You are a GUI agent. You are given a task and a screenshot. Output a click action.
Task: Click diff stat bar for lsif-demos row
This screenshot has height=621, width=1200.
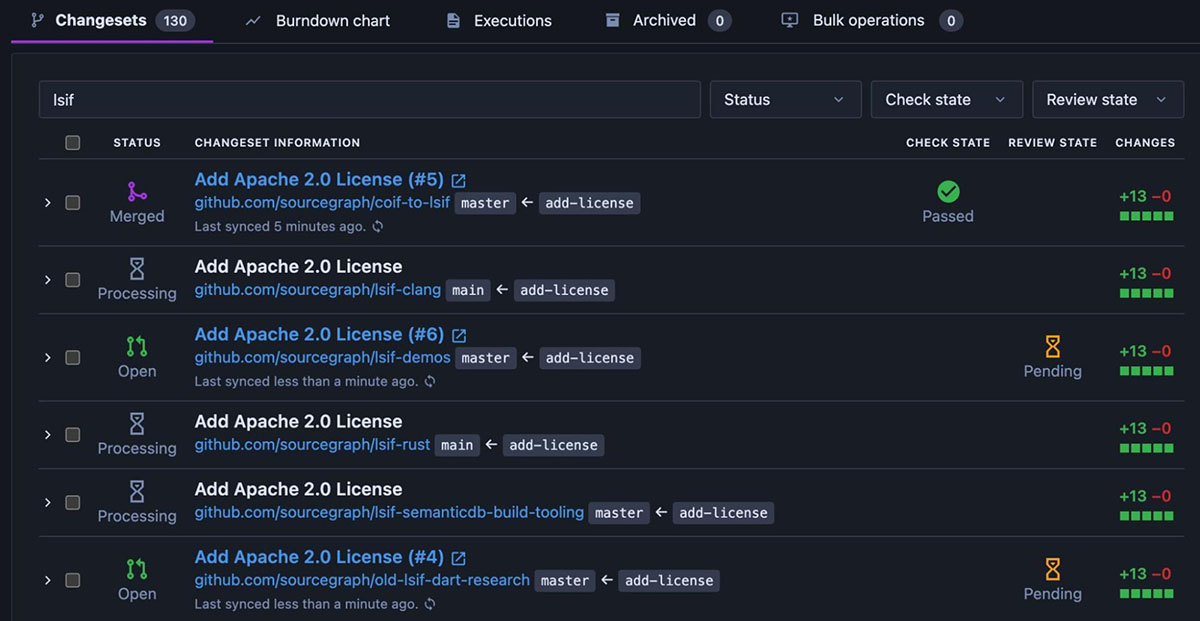pos(1146,371)
